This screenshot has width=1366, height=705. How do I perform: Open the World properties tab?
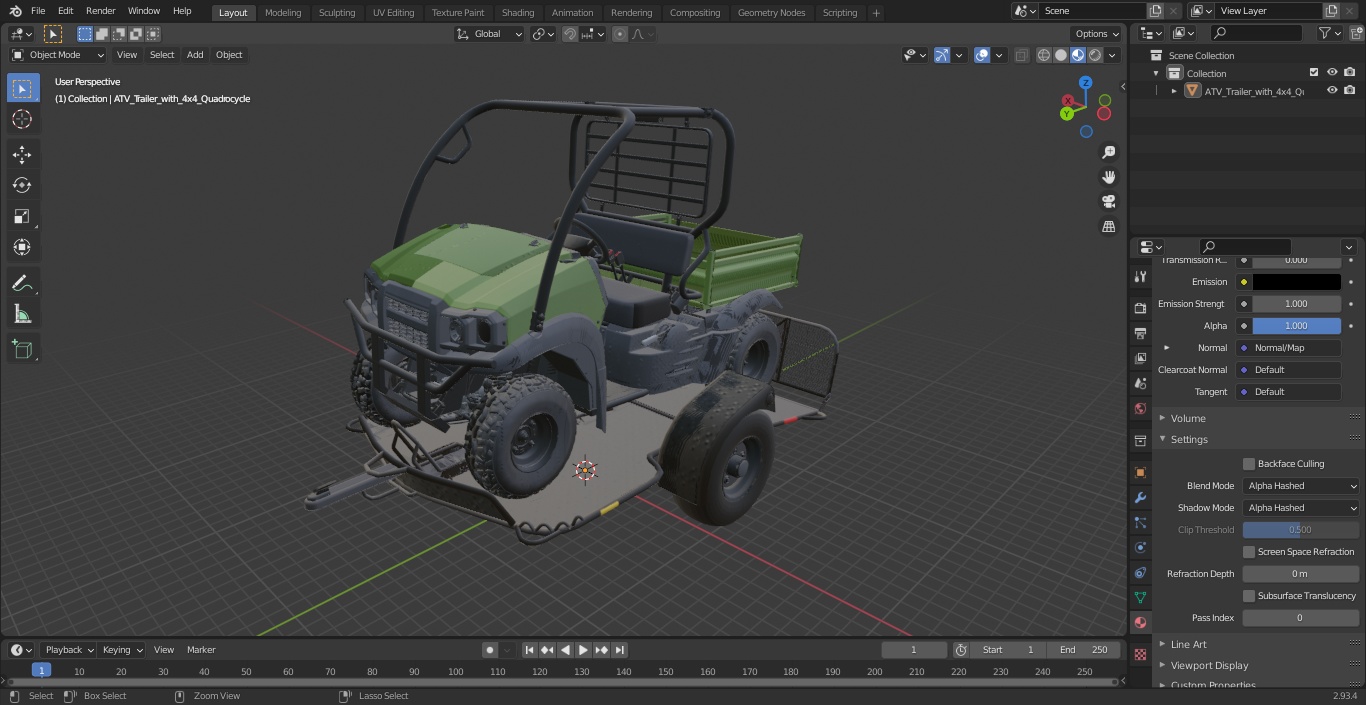pos(1140,408)
